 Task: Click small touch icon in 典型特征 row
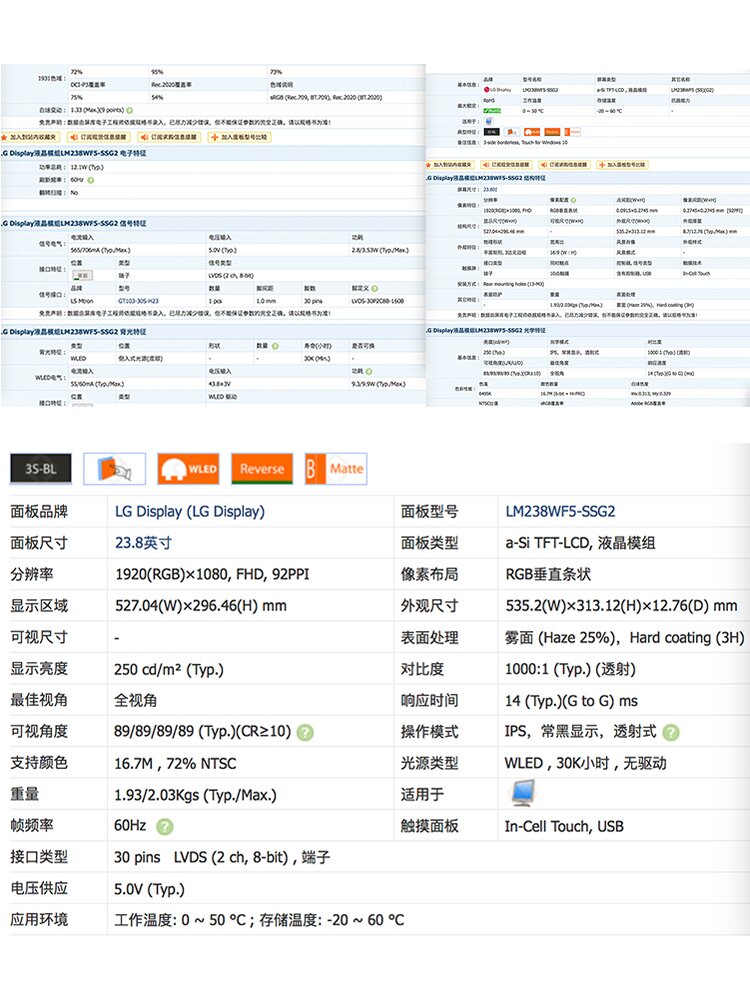(511, 132)
